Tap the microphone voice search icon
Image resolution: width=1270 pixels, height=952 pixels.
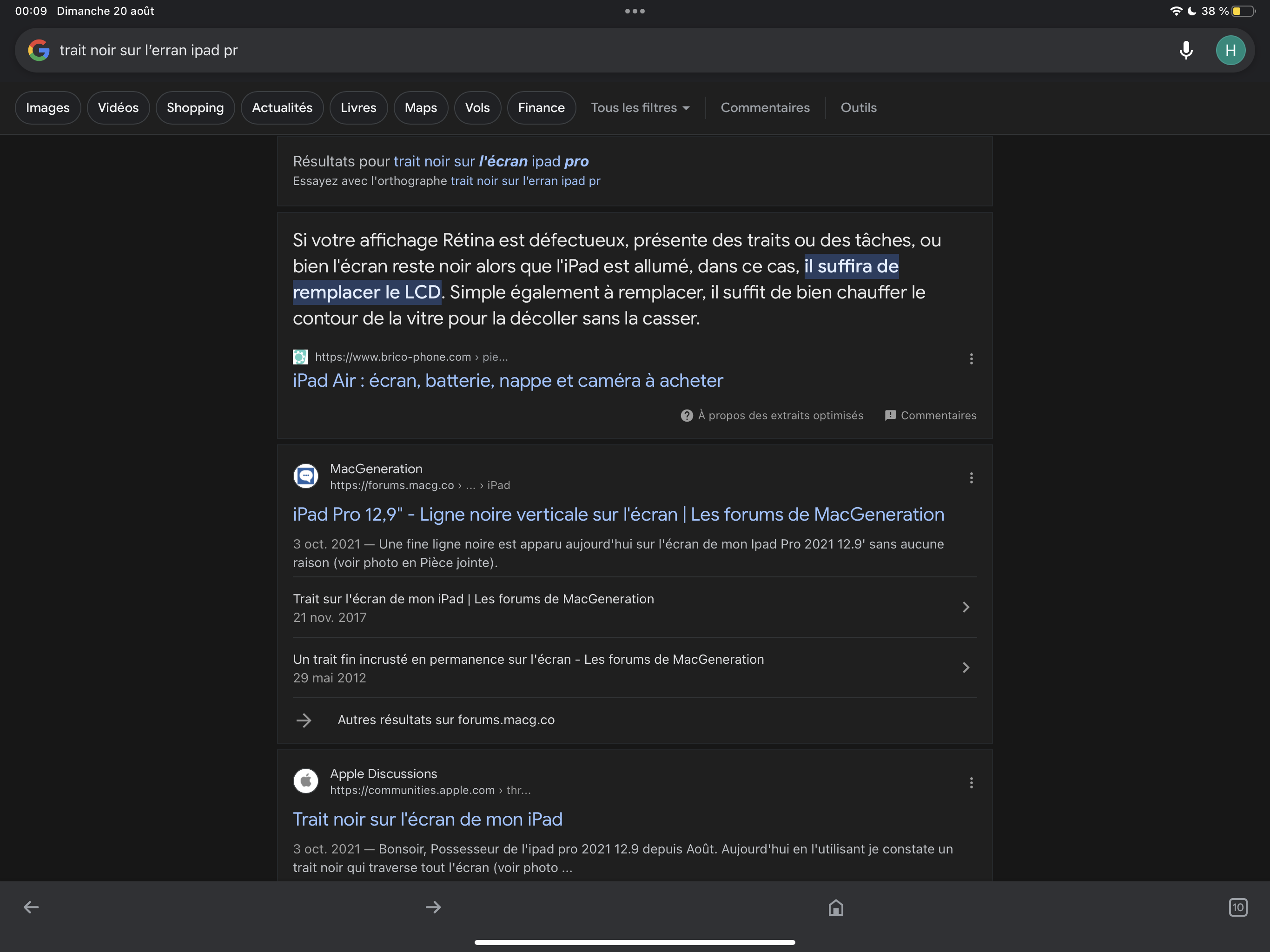click(x=1185, y=51)
